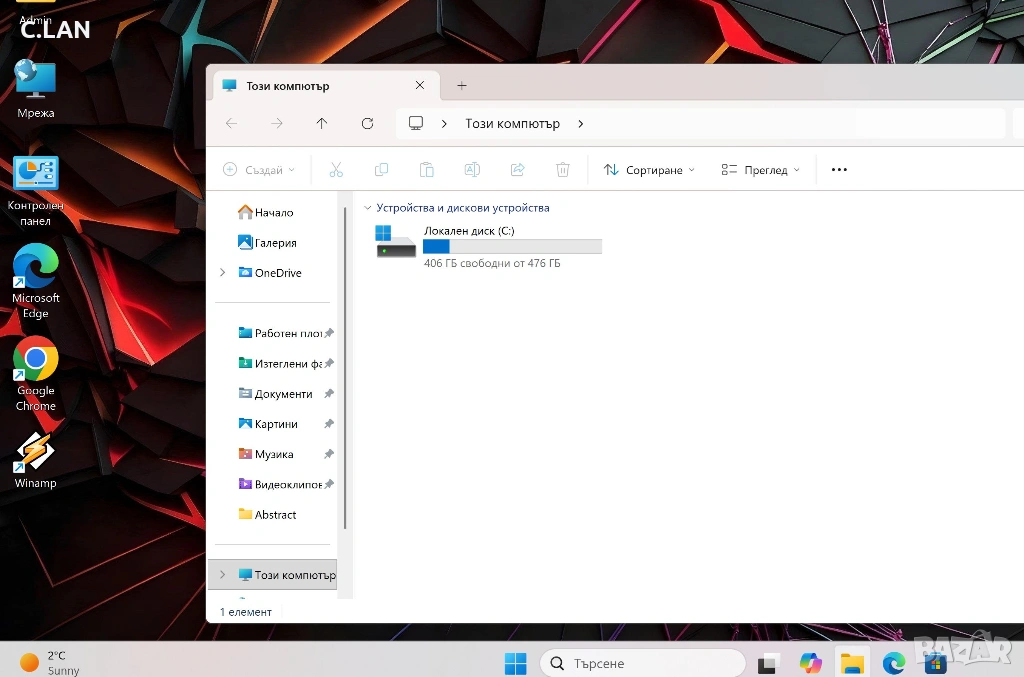This screenshot has height=677, width=1024.
Task: Select the Този компютър tab
Action: (310, 86)
